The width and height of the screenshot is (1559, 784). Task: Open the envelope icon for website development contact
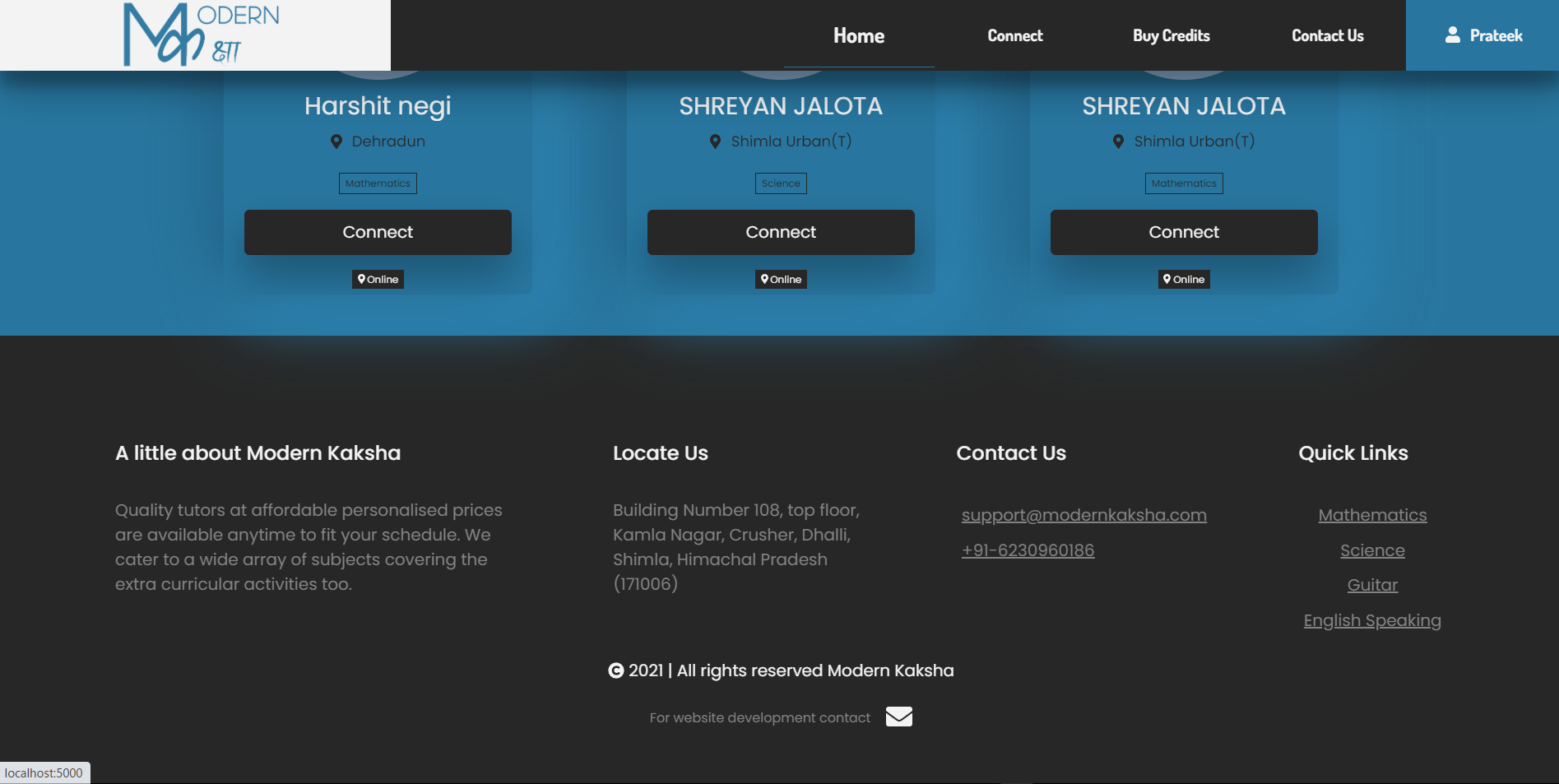click(898, 717)
